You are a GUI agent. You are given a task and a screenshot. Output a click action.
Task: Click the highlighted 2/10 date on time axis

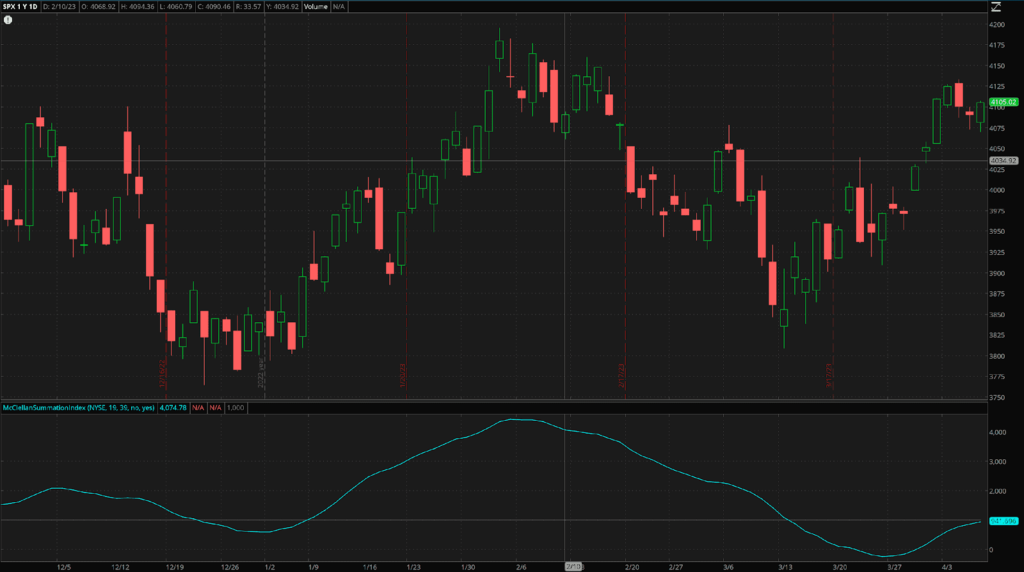click(x=573, y=567)
